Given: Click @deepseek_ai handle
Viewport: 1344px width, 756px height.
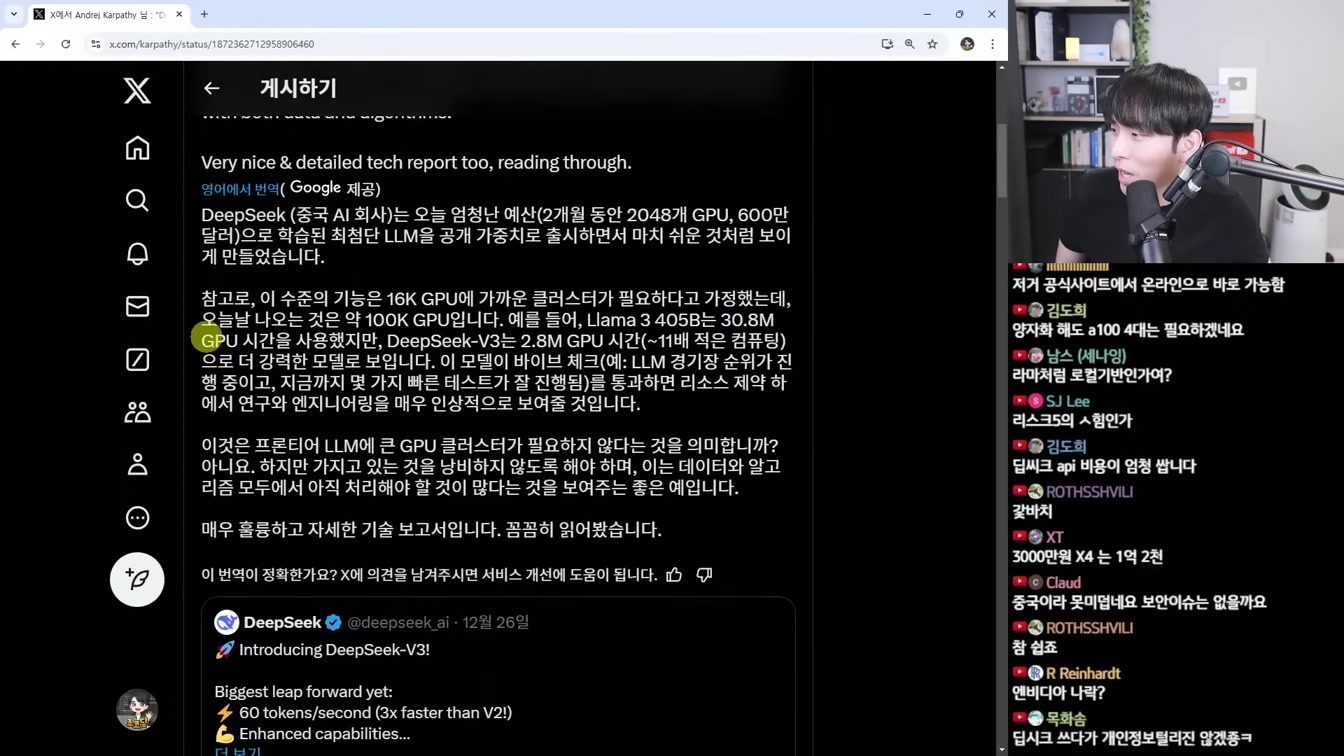Looking at the screenshot, I should 398,622.
